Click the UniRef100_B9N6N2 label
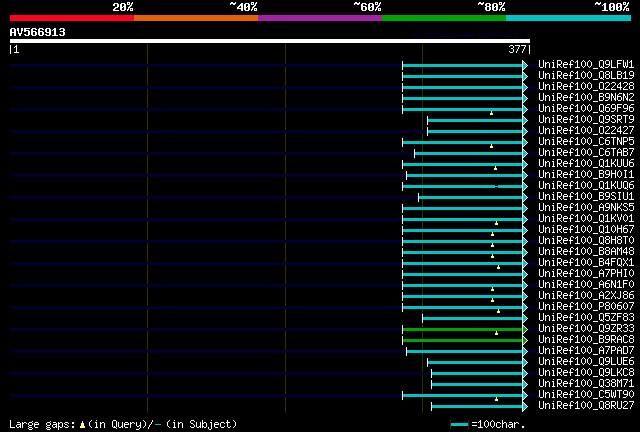This screenshot has height=432, width=640. tap(586, 97)
